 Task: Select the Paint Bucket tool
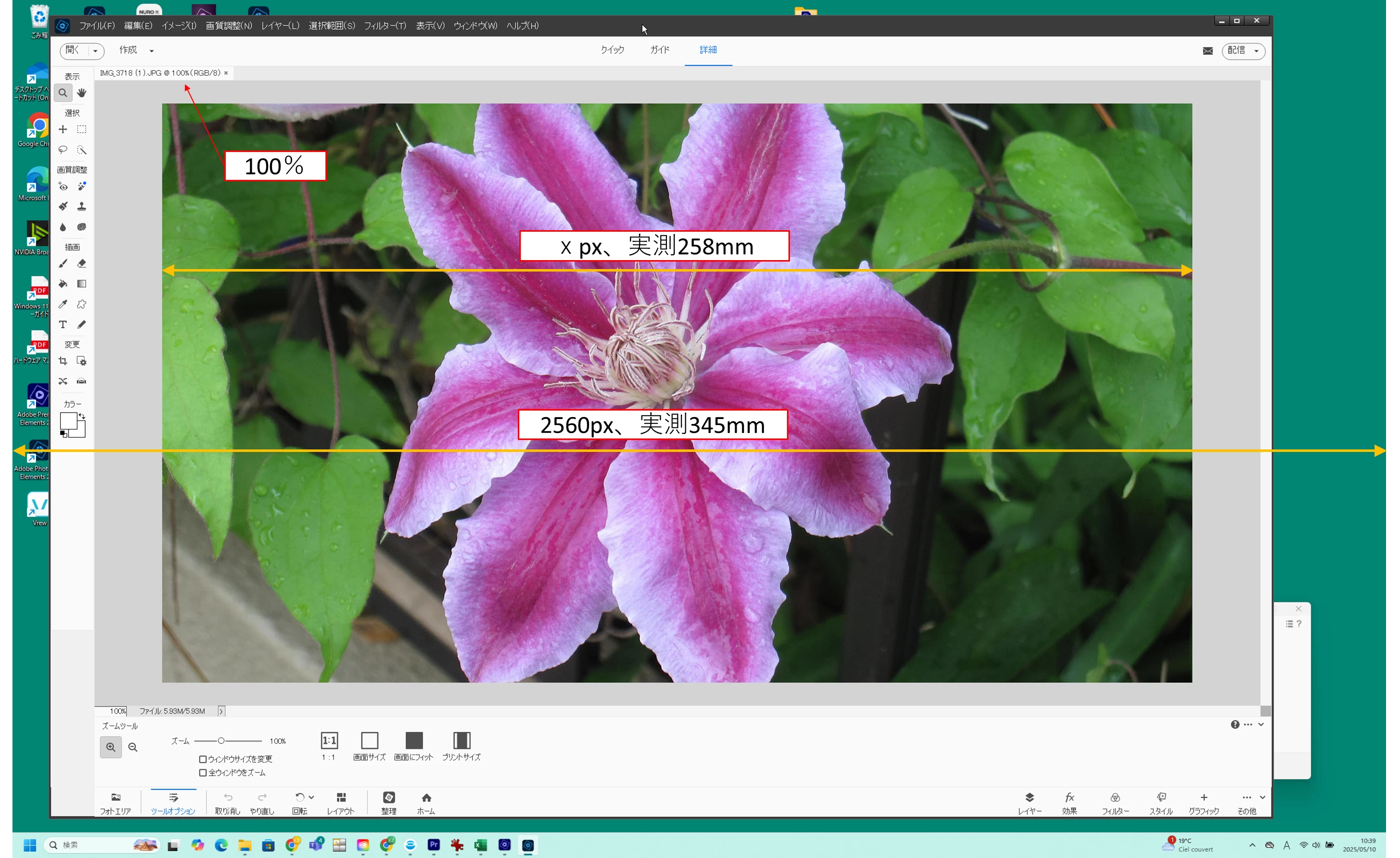point(63,284)
